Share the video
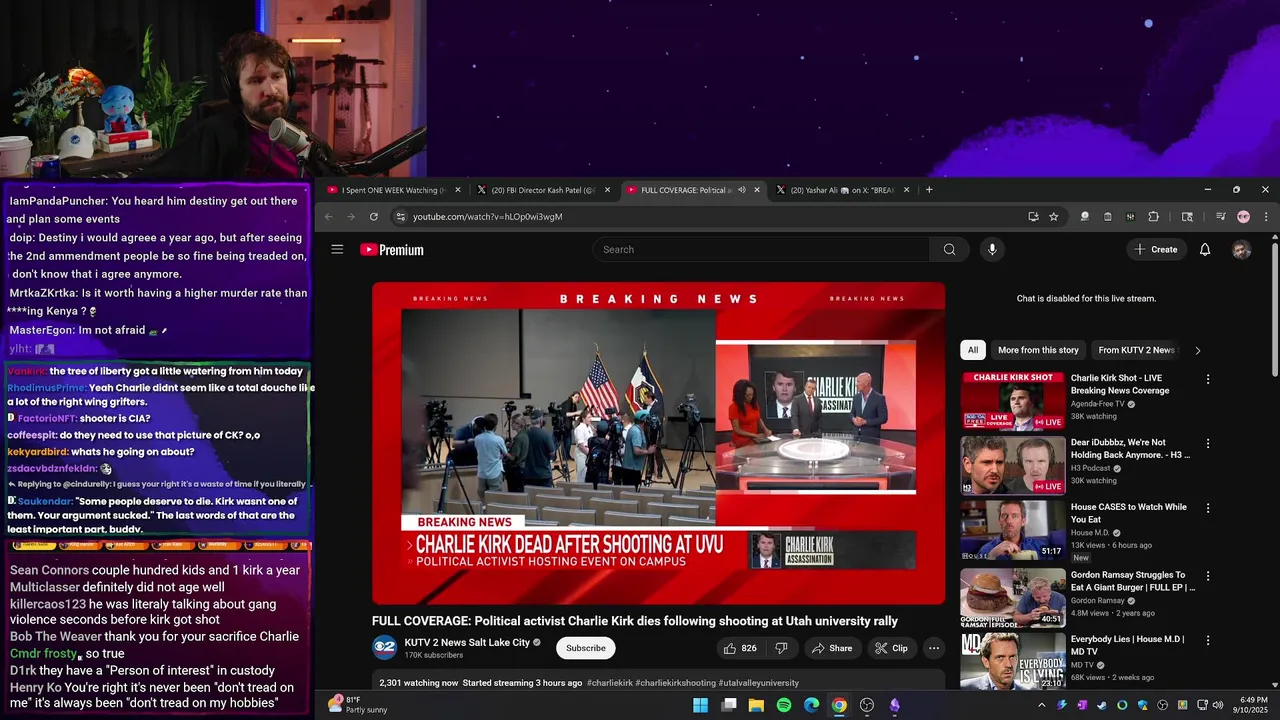 [x=832, y=648]
